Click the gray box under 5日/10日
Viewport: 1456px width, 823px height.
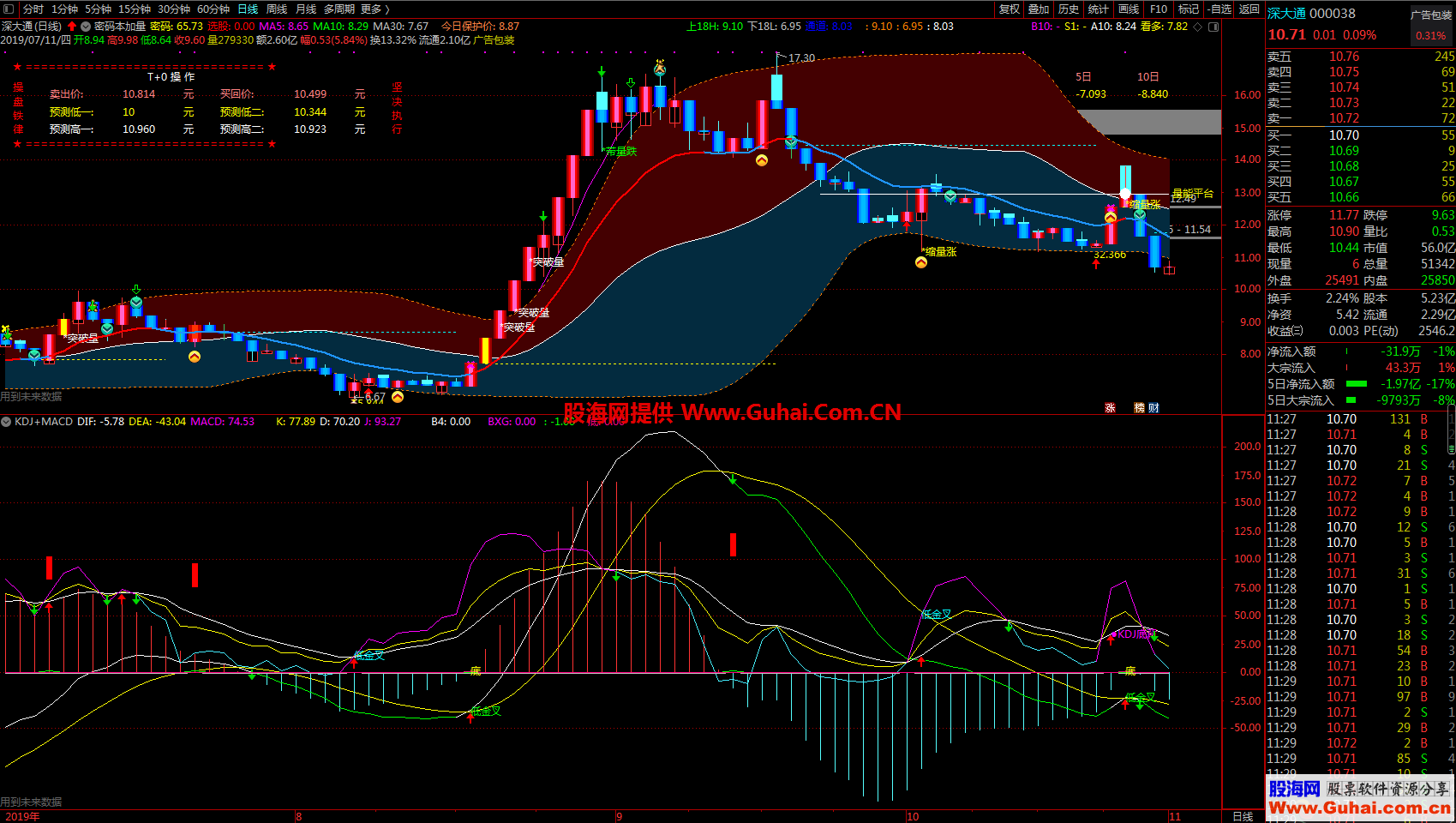(1149, 122)
